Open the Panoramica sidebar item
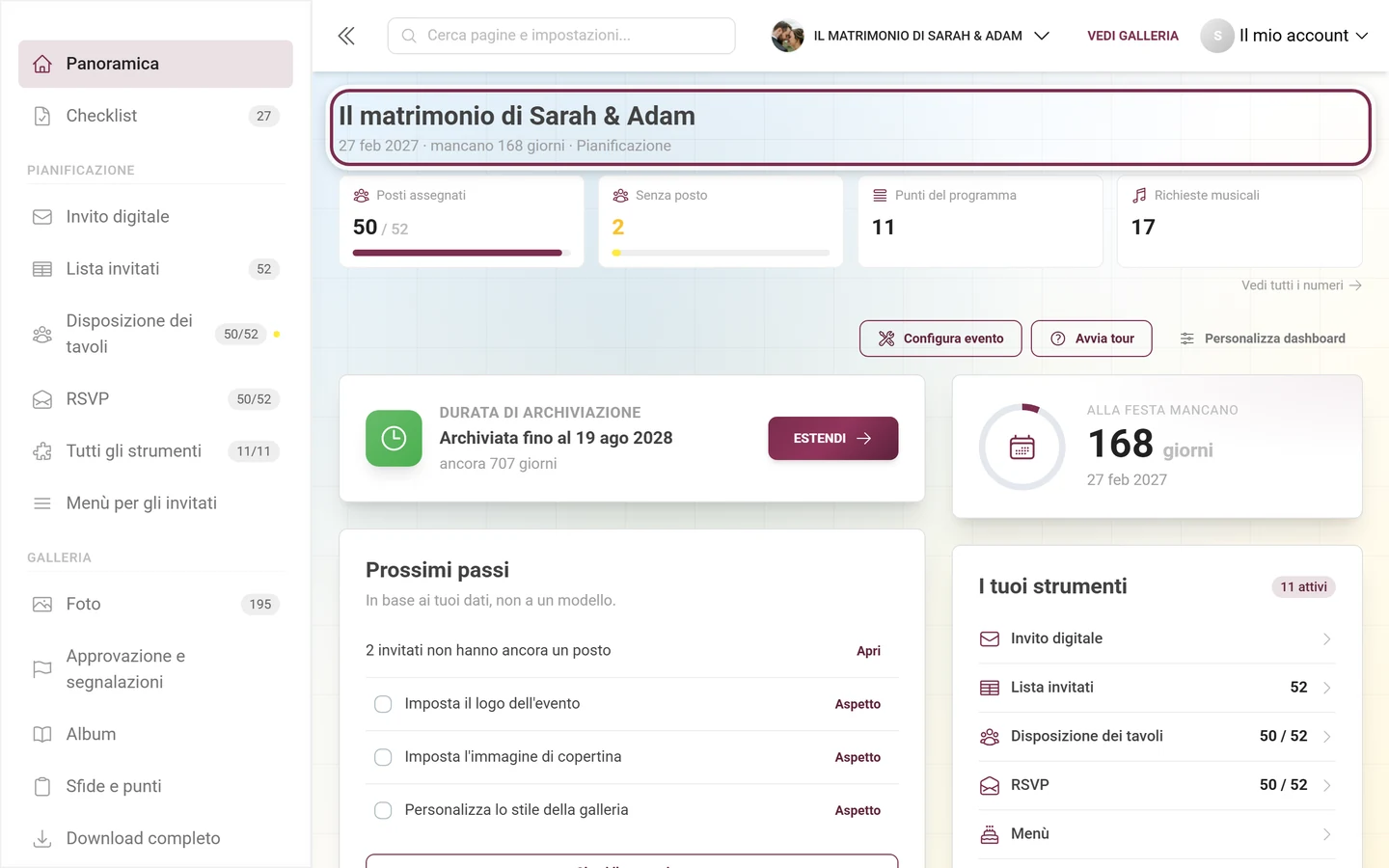Screen dimensions: 1389x868 coord(155,64)
